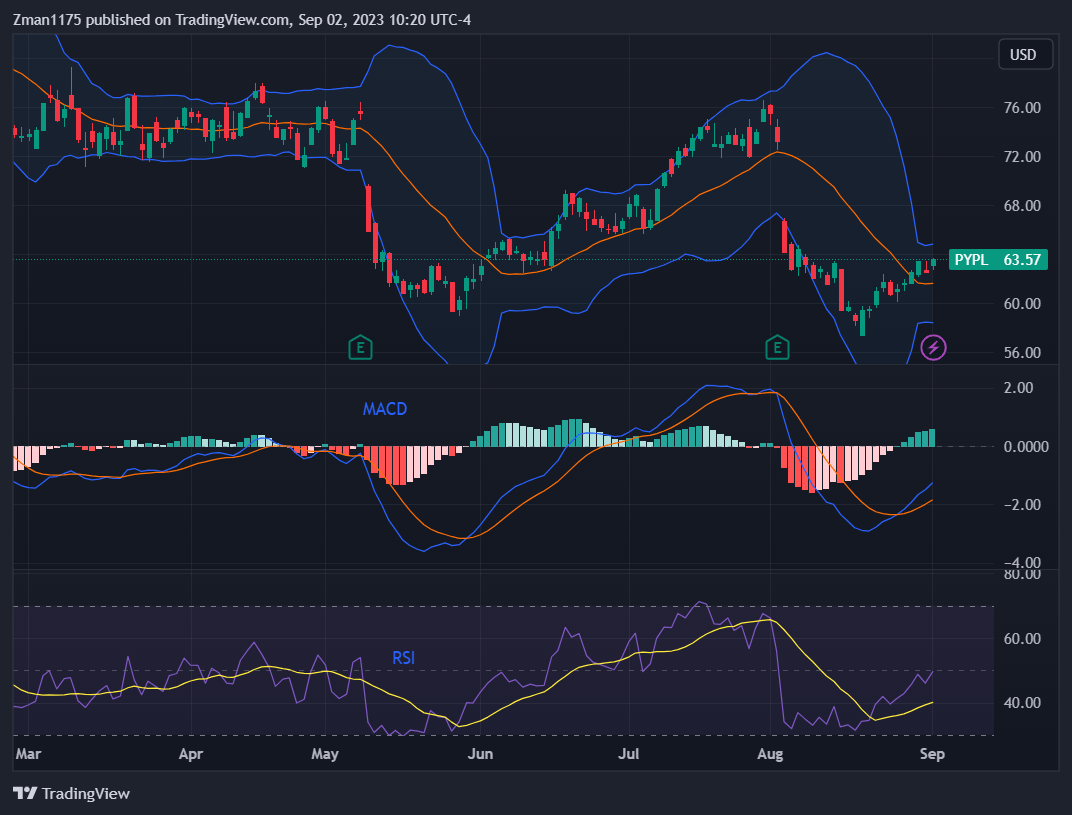Image resolution: width=1072 pixels, height=815 pixels.
Task: Click the 68.00 price axis value
Action: 1022,206
